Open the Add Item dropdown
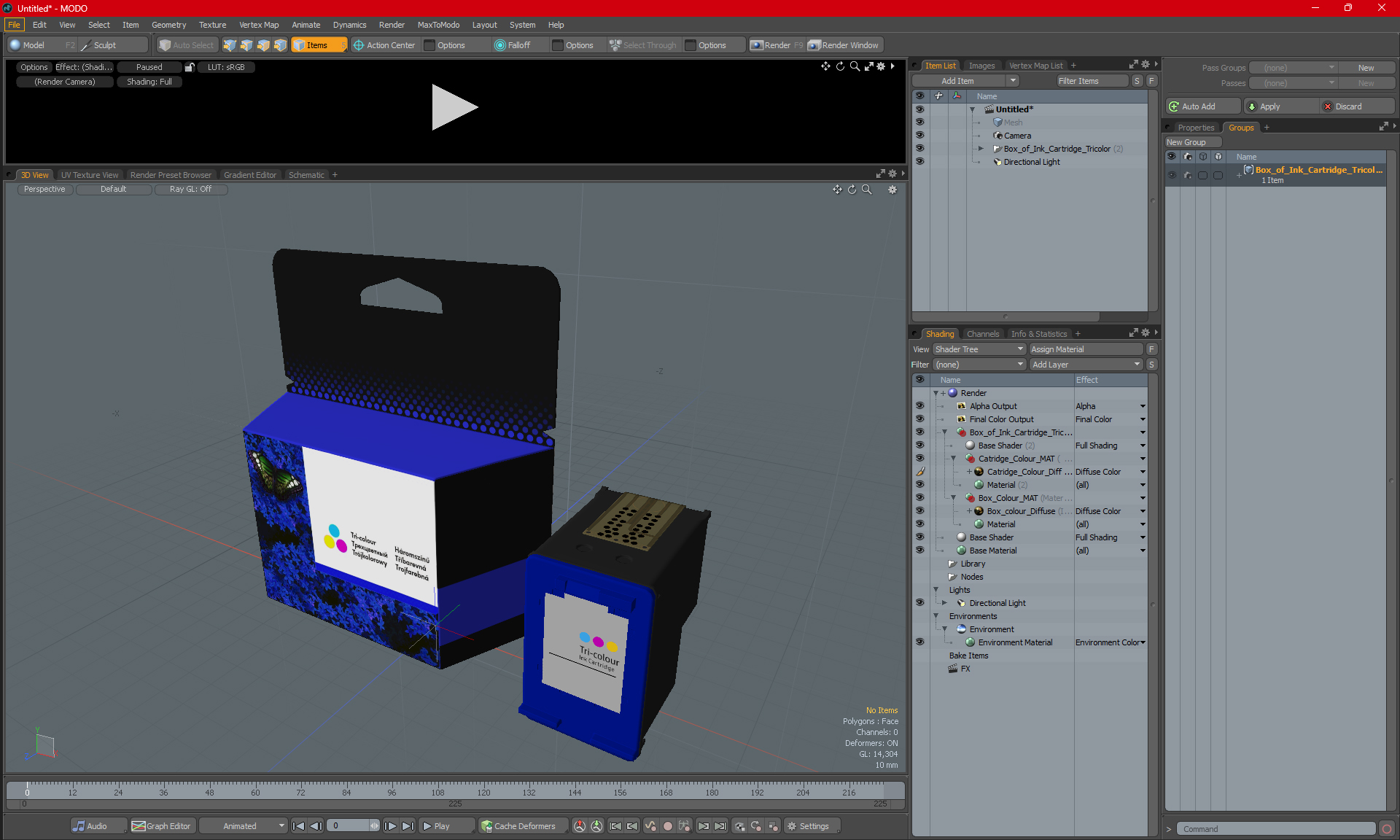Viewport: 1400px width, 840px height. 1013,81
